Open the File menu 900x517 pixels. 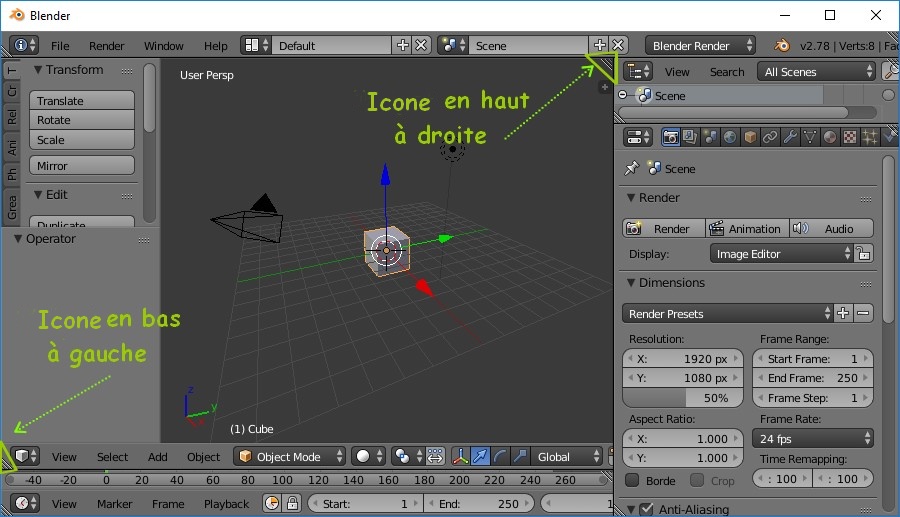coord(60,45)
